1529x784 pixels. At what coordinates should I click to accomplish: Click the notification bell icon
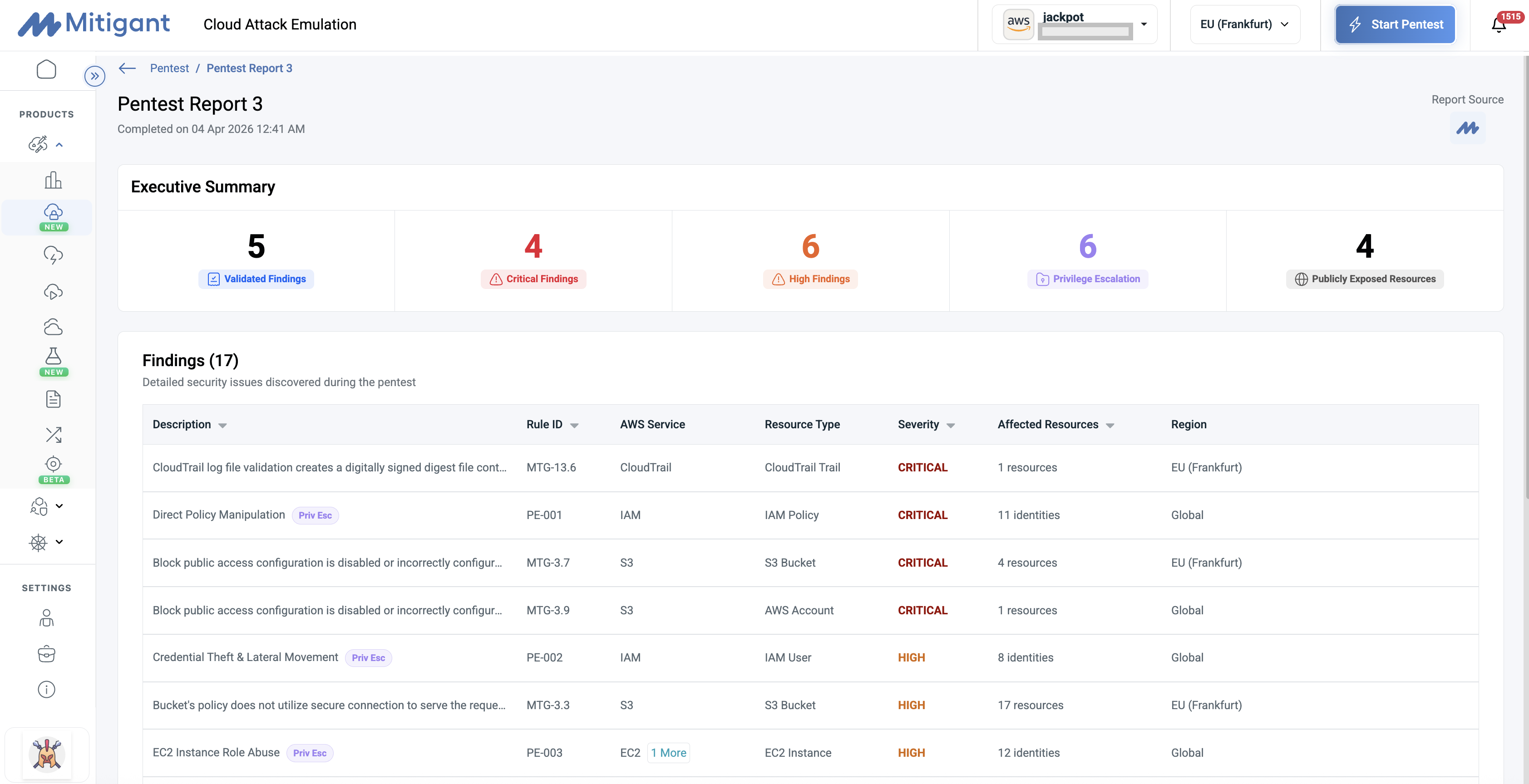(x=1498, y=25)
